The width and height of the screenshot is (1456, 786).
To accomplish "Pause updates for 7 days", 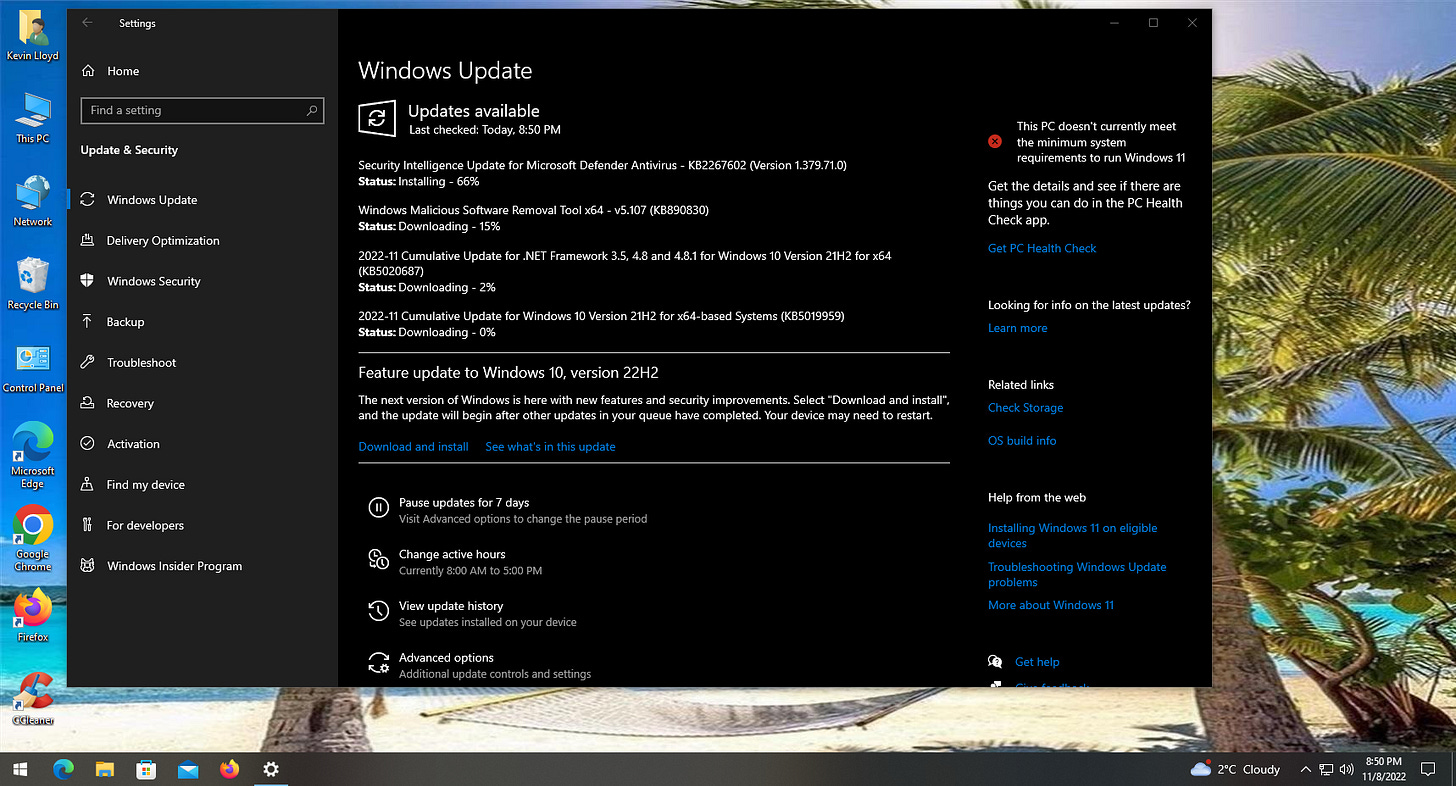I will coord(463,502).
